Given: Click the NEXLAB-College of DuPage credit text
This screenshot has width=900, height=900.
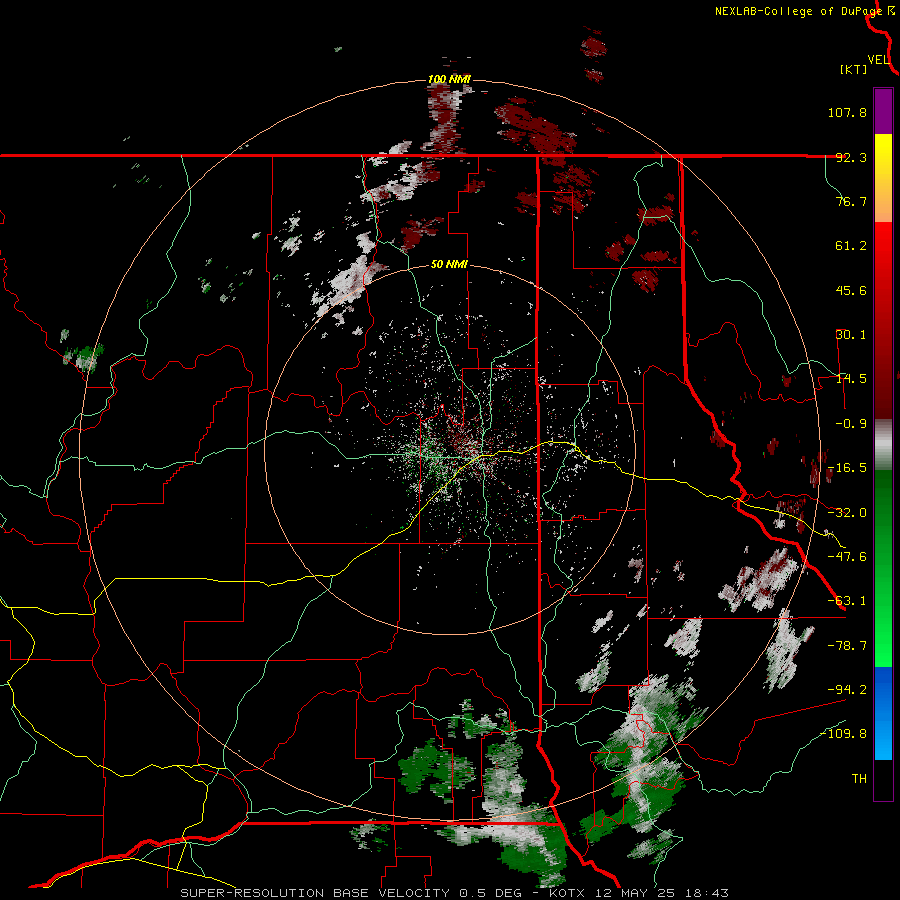Looking at the screenshot, I should pos(799,11).
